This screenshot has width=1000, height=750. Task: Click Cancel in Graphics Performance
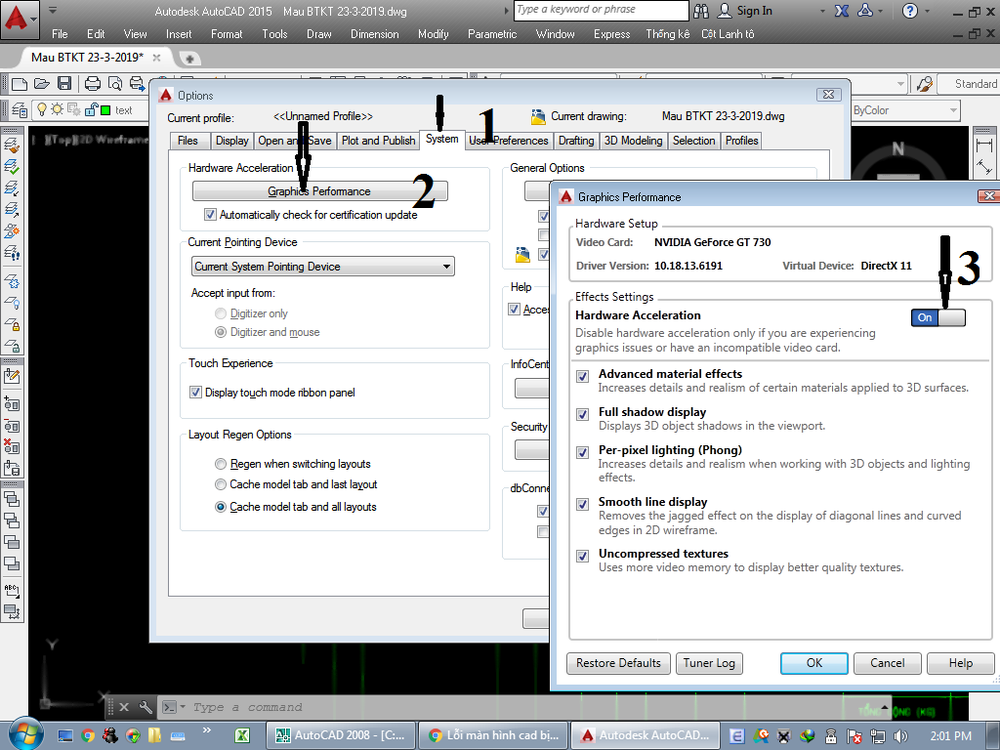887,663
